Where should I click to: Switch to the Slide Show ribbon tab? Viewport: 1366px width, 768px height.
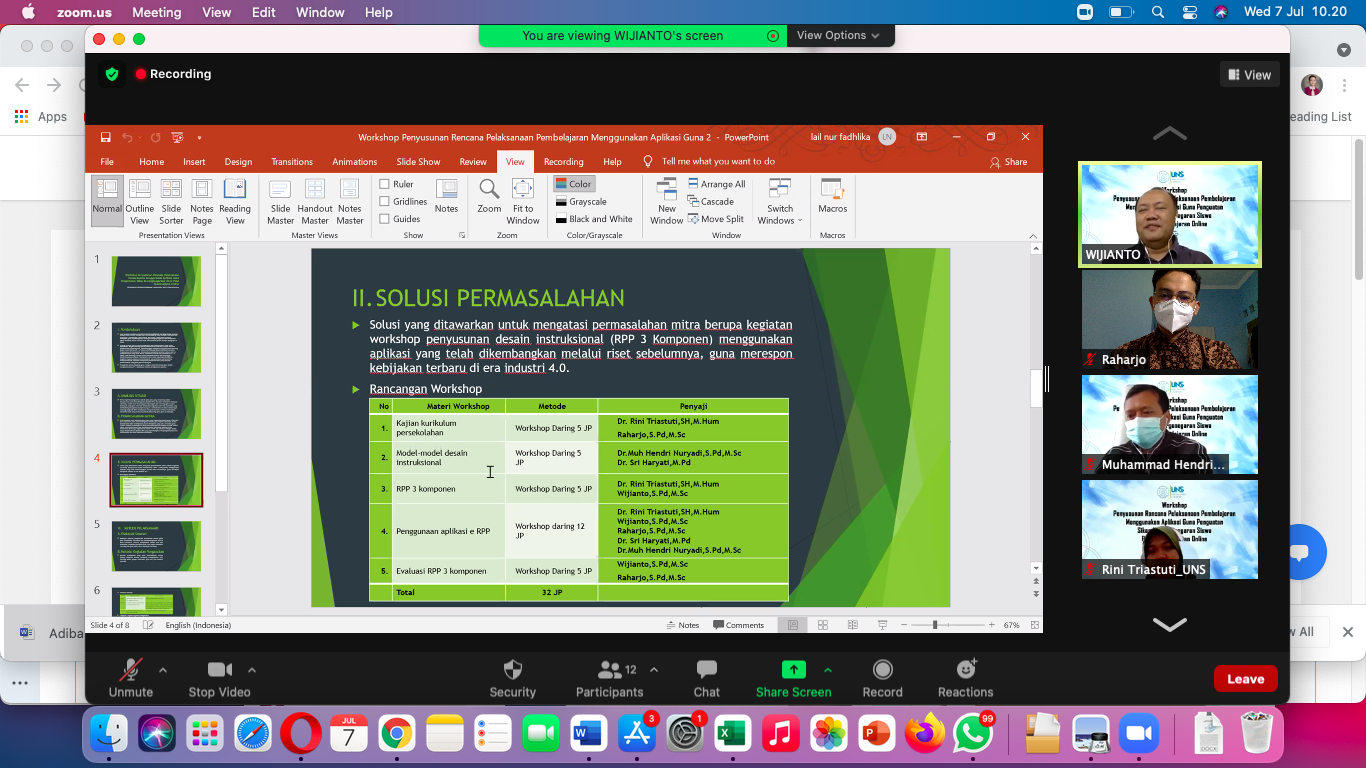(418, 161)
